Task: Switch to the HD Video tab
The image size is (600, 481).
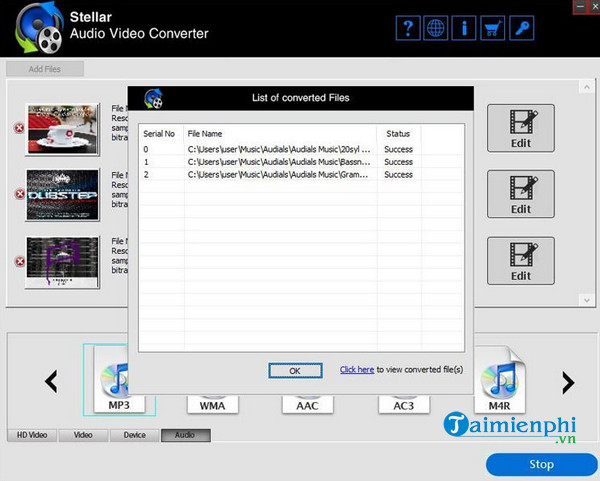Action: (32, 435)
